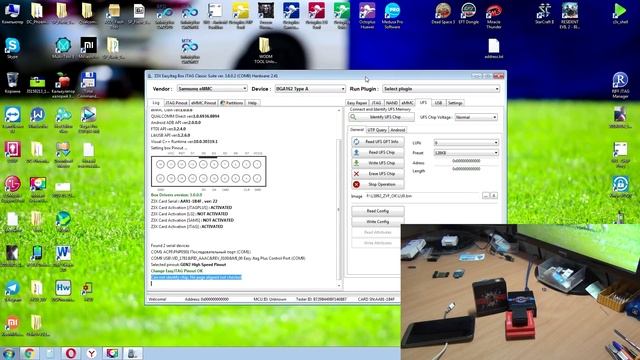Open the Hw desktop shortcut icon

point(63,291)
